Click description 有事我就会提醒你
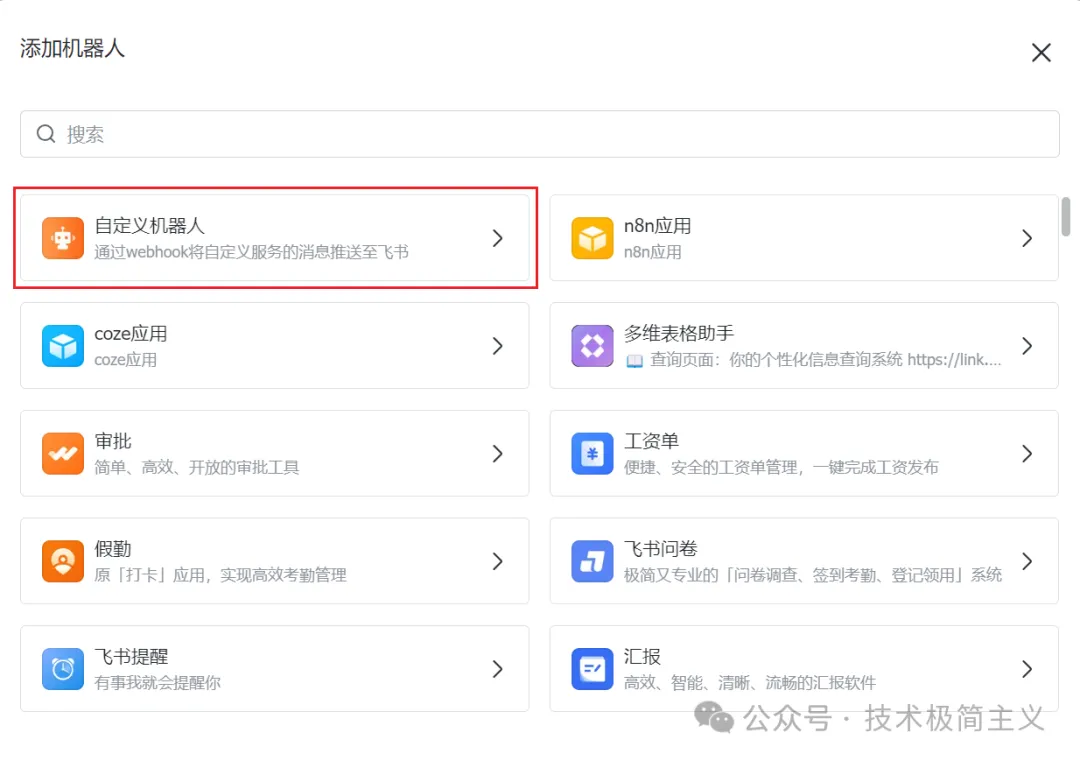 pyautogui.click(x=158, y=682)
